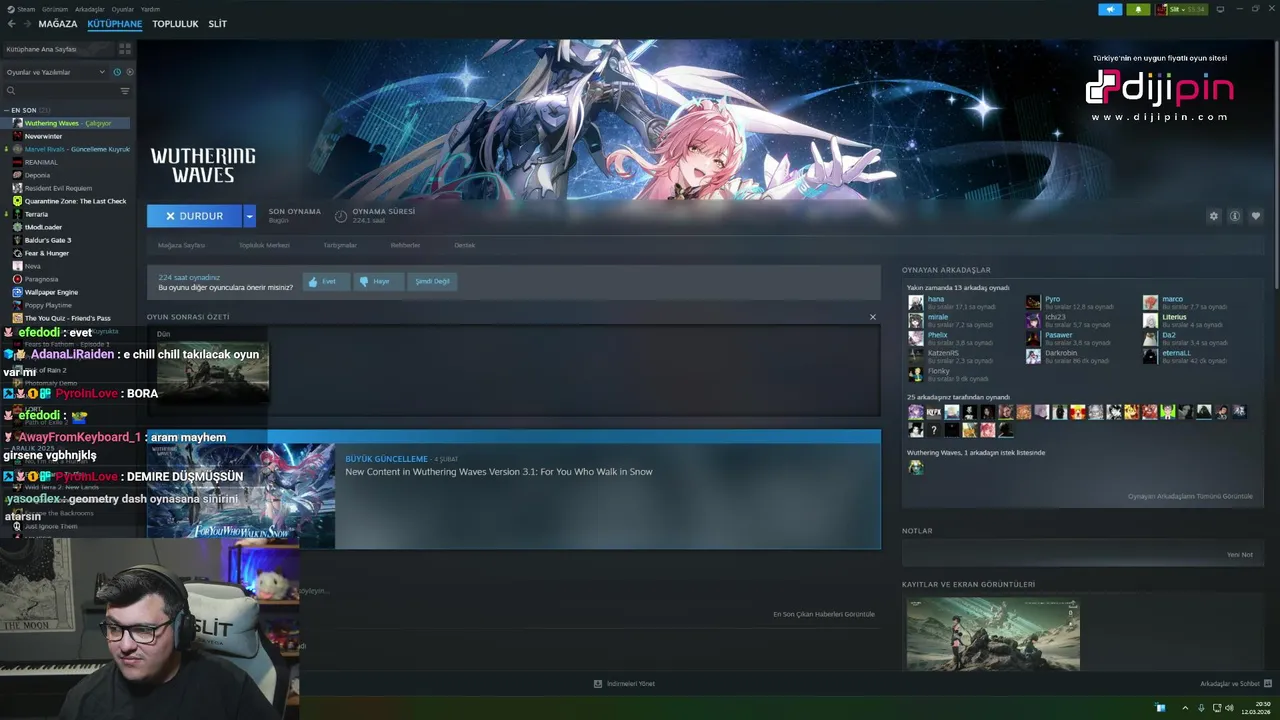Screen dimensions: 1280x720
Task: Go forward with the navigation arrow
Action: (26, 24)
